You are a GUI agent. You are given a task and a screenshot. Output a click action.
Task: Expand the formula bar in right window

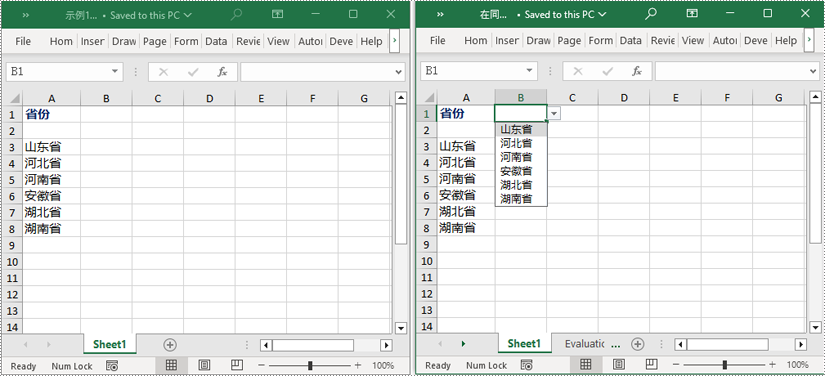point(813,72)
